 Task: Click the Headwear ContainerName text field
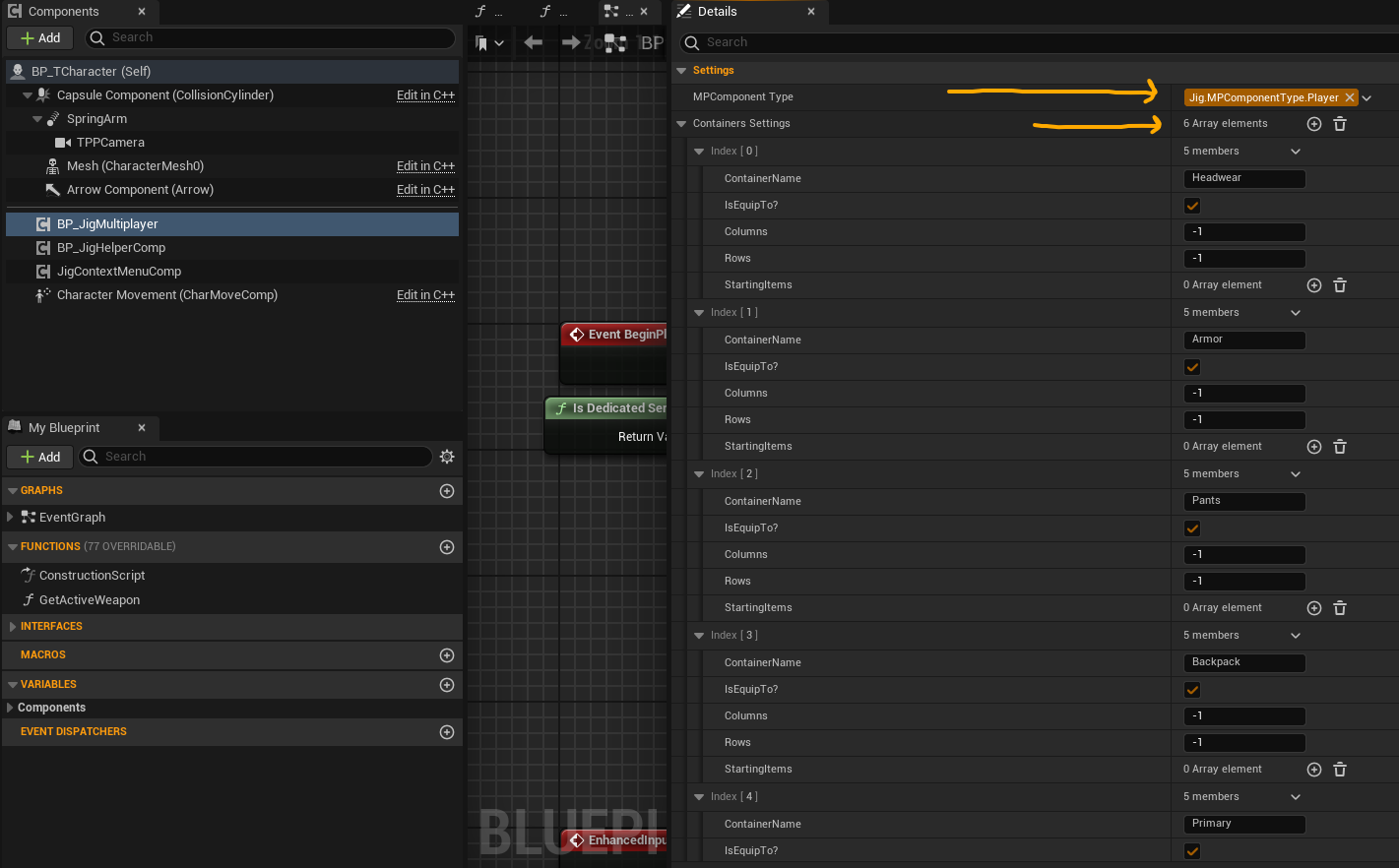[1244, 178]
